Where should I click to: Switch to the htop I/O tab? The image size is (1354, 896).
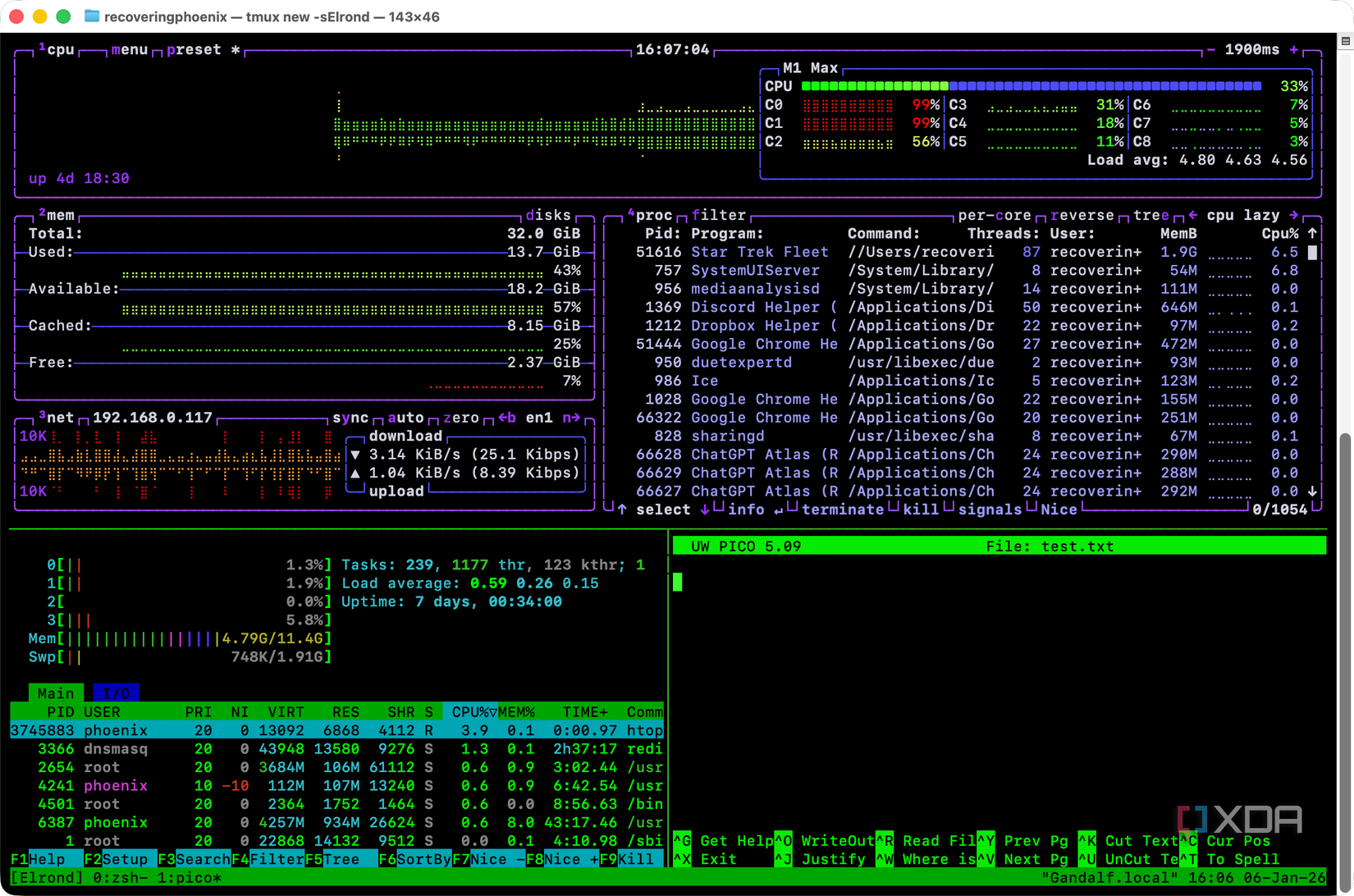116,693
